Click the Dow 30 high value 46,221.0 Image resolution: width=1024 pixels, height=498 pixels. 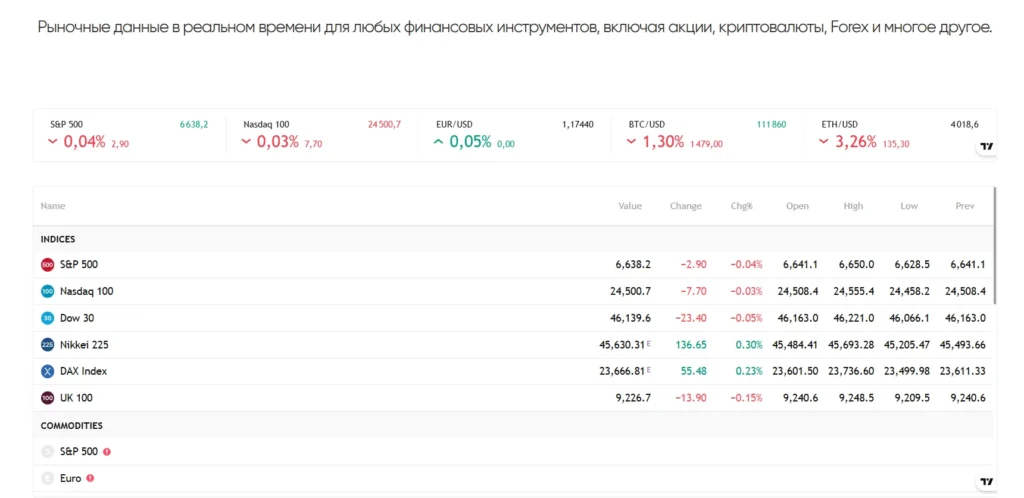tap(854, 318)
